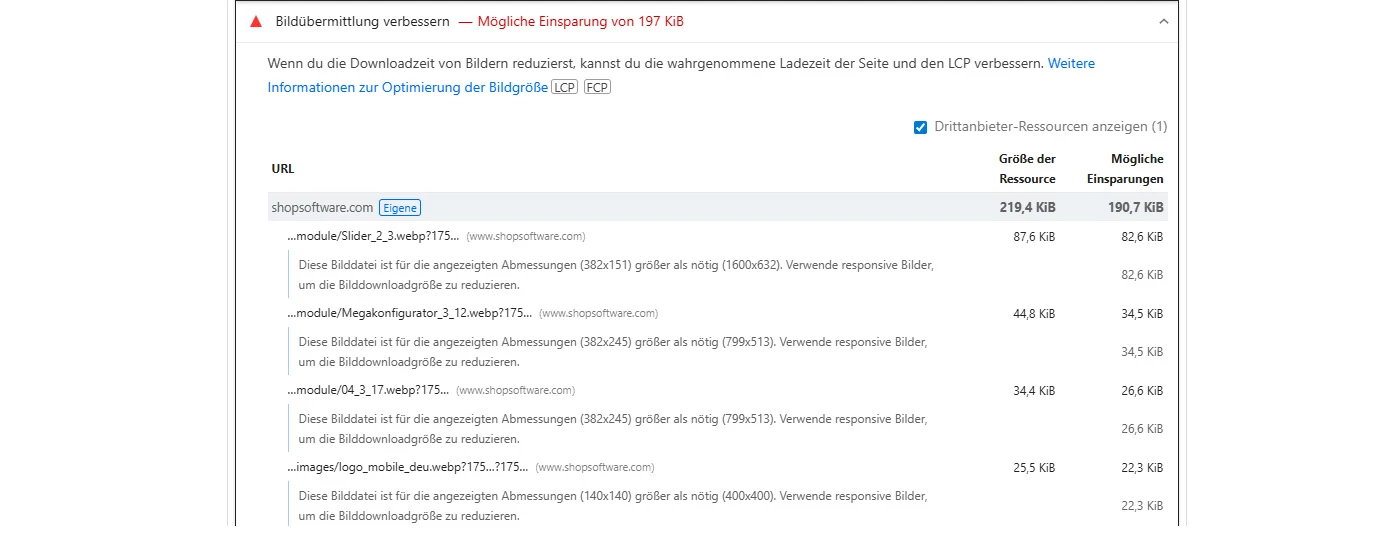Click the Größe der Ressource column header
1400x536 pixels.
pyautogui.click(x=1027, y=169)
